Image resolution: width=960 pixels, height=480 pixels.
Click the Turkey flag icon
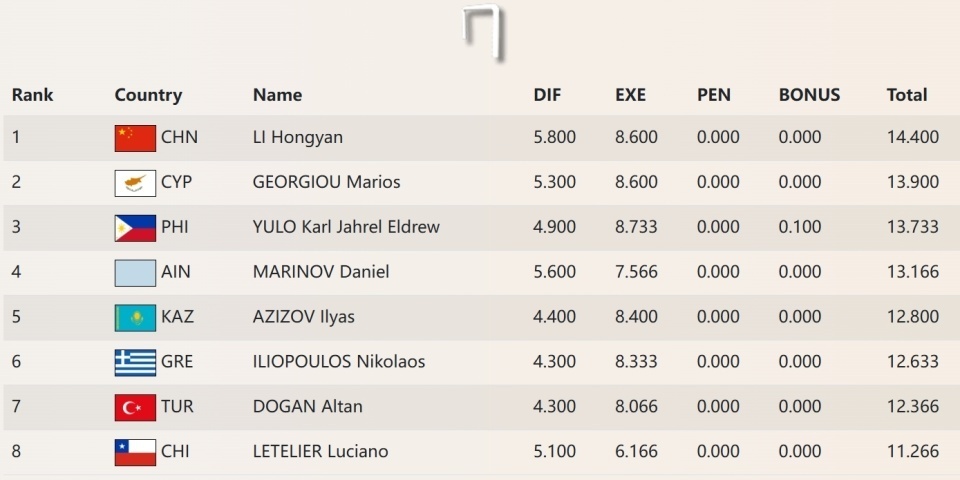tap(135, 407)
